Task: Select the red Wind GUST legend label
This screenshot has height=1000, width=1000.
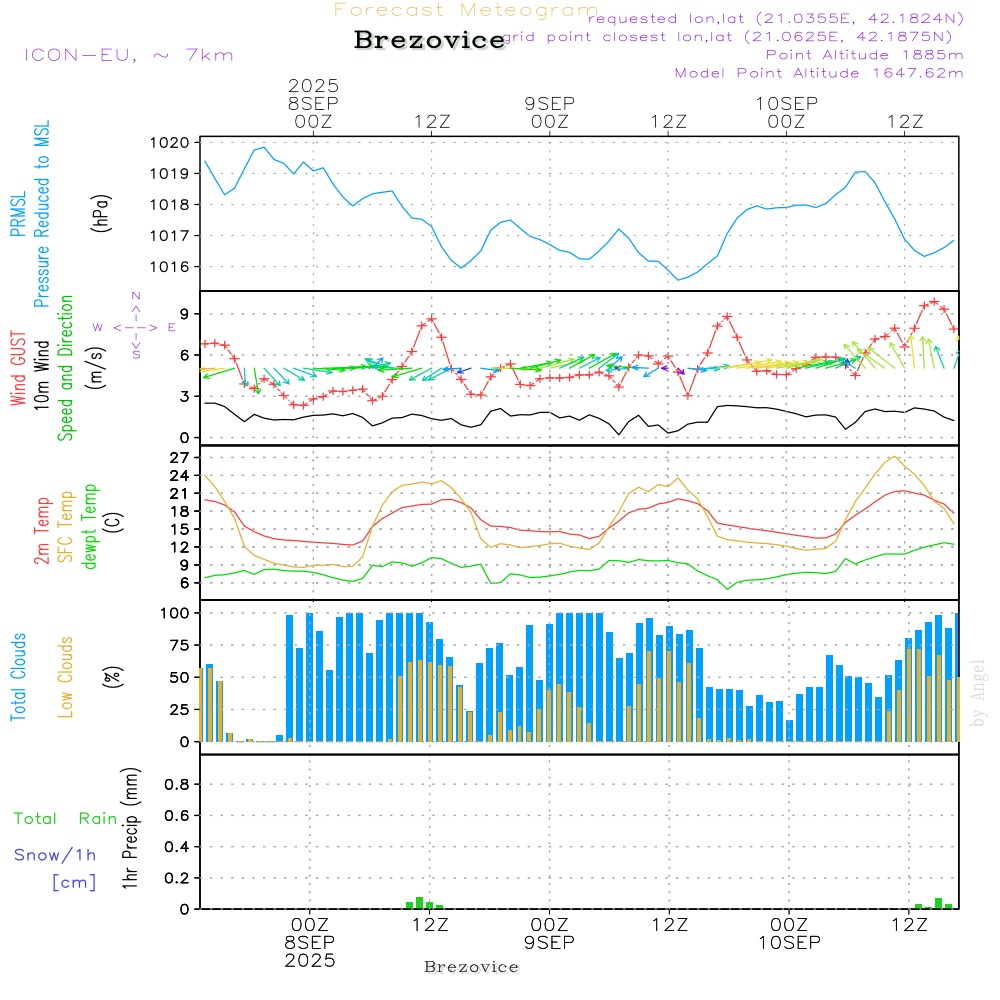Action: 19,370
